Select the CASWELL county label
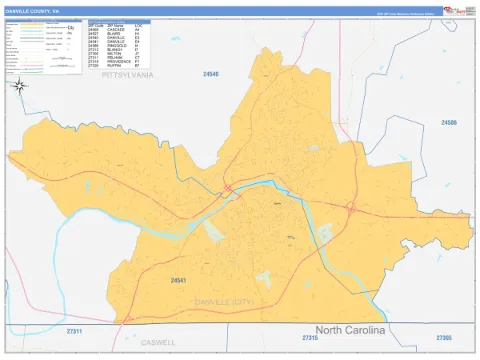The width and height of the screenshot is (480, 360). point(158,343)
